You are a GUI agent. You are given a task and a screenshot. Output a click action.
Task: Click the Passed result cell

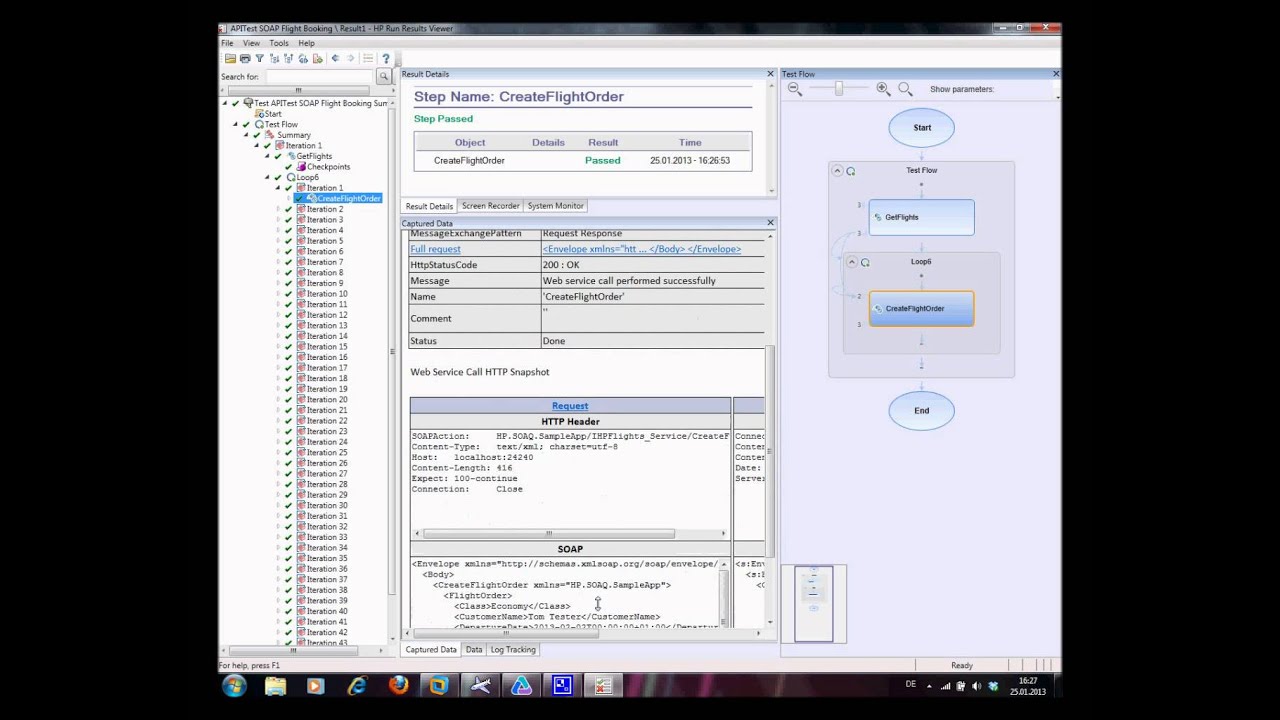coord(603,160)
